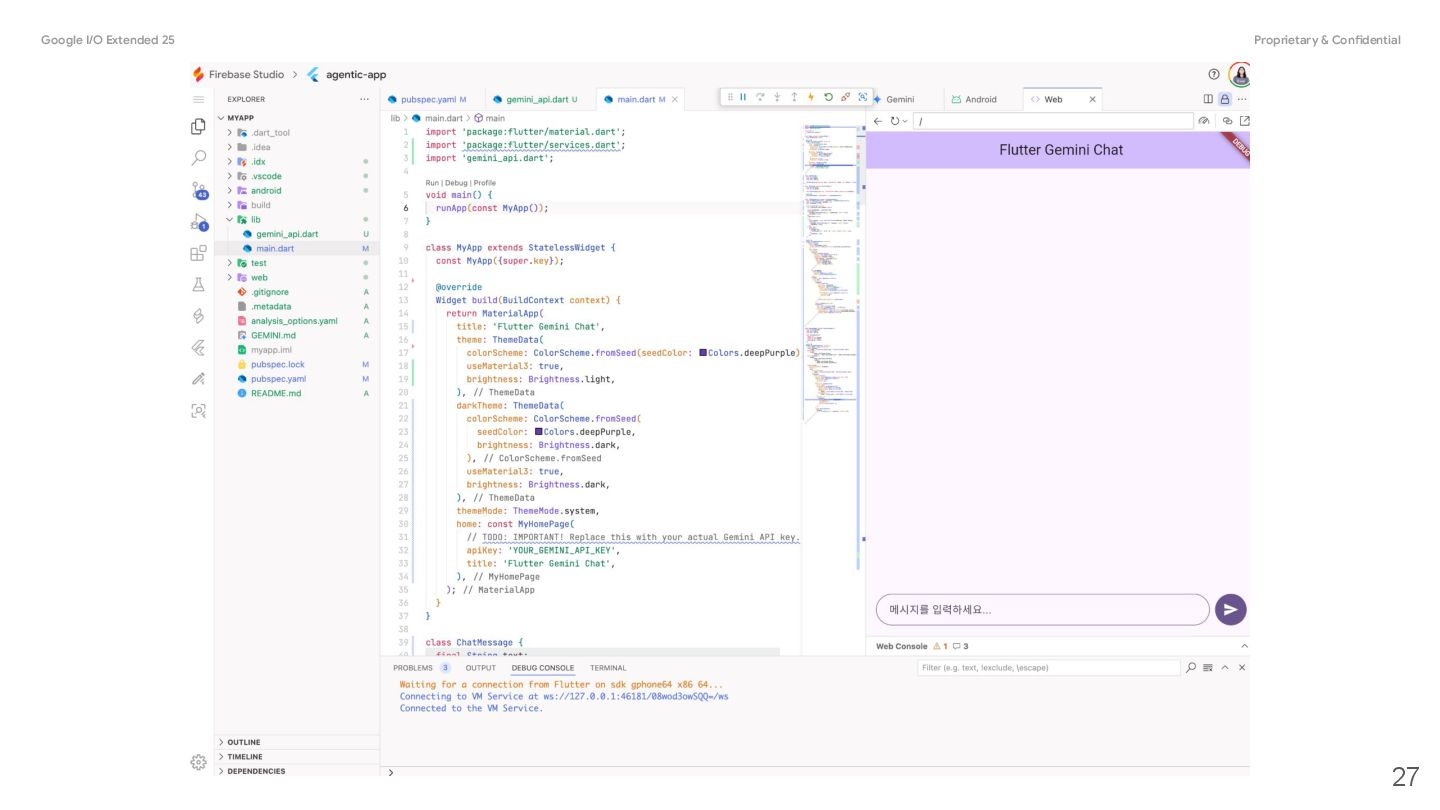The image size is (1440, 810).
Task: Click the Korean message input field
Action: (x=1042, y=609)
